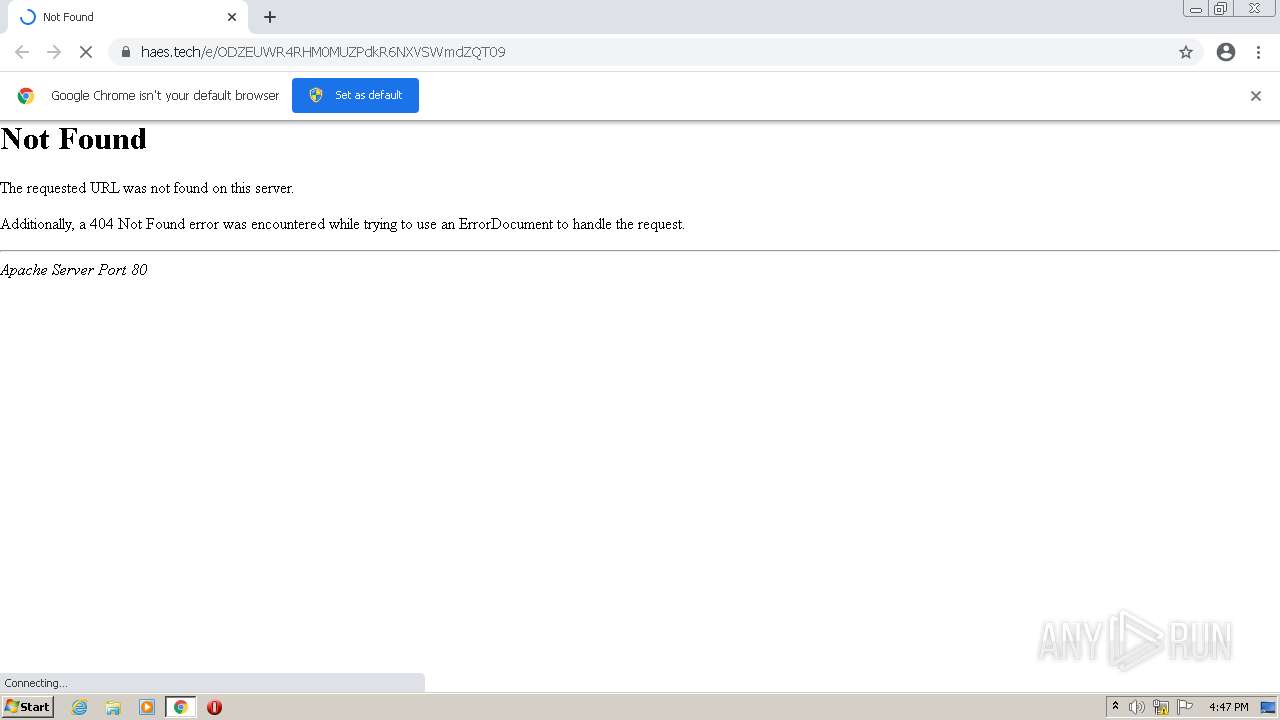The image size is (1280, 720).
Task: Stop loading the page
Action: (86, 52)
